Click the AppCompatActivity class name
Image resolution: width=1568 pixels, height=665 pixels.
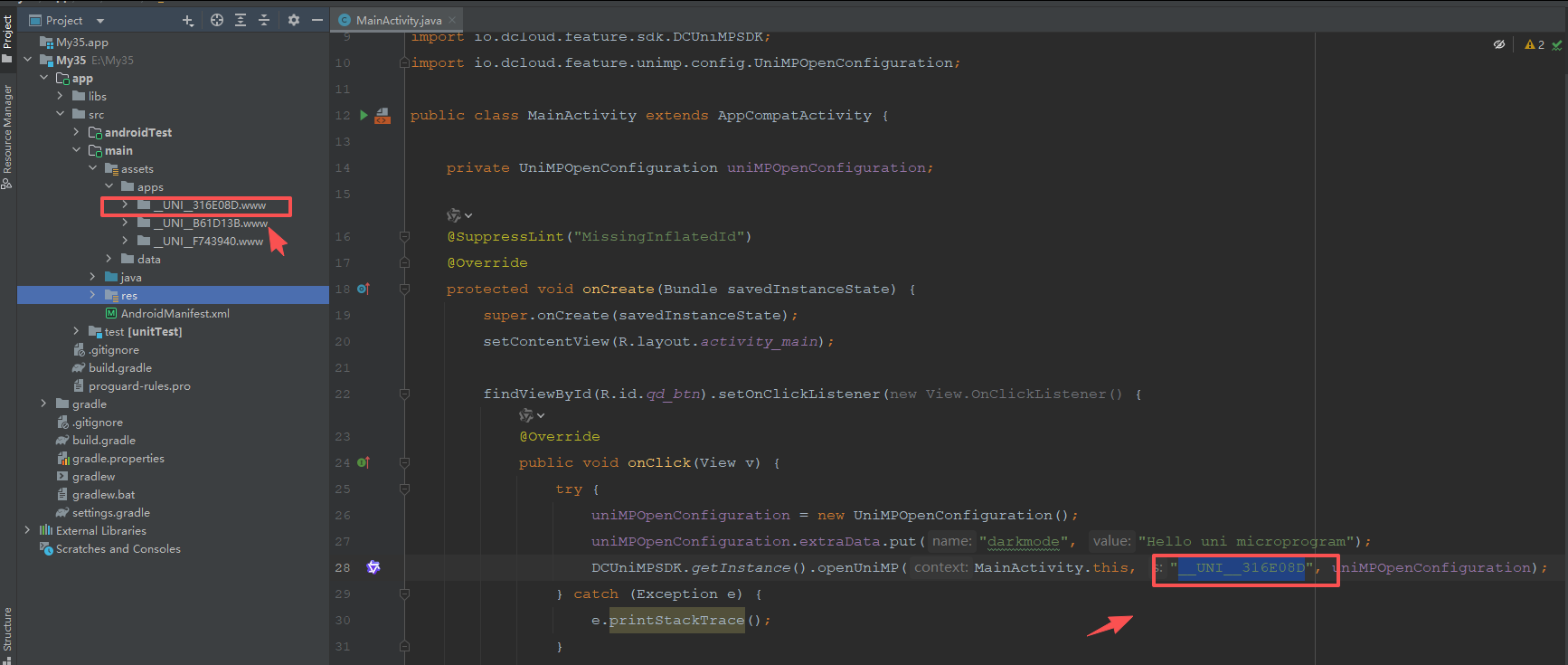pyautogui.click(x=794, y=115)
